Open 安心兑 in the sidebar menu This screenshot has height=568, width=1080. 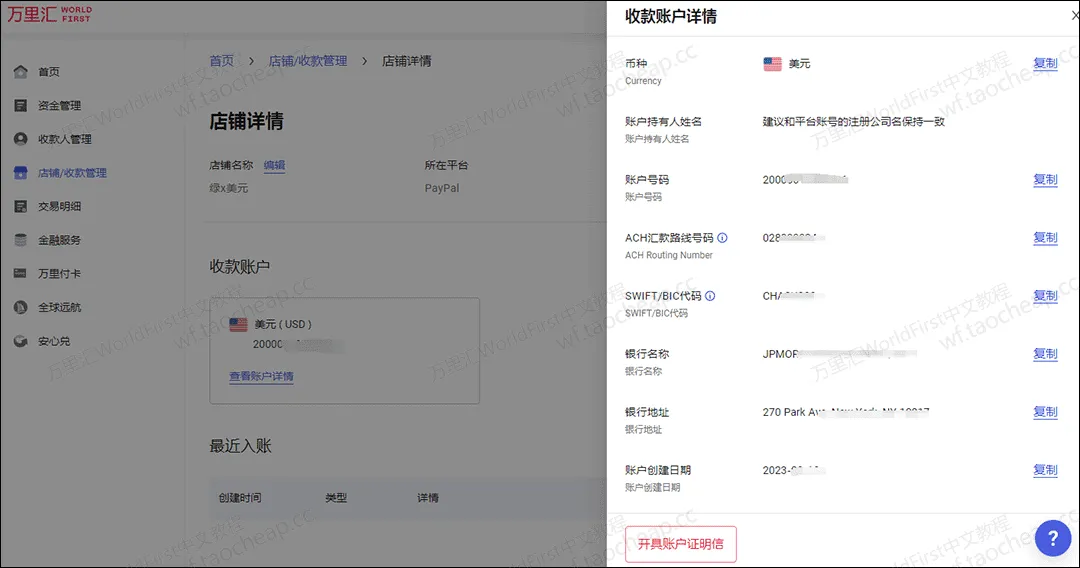click(54, 341)
